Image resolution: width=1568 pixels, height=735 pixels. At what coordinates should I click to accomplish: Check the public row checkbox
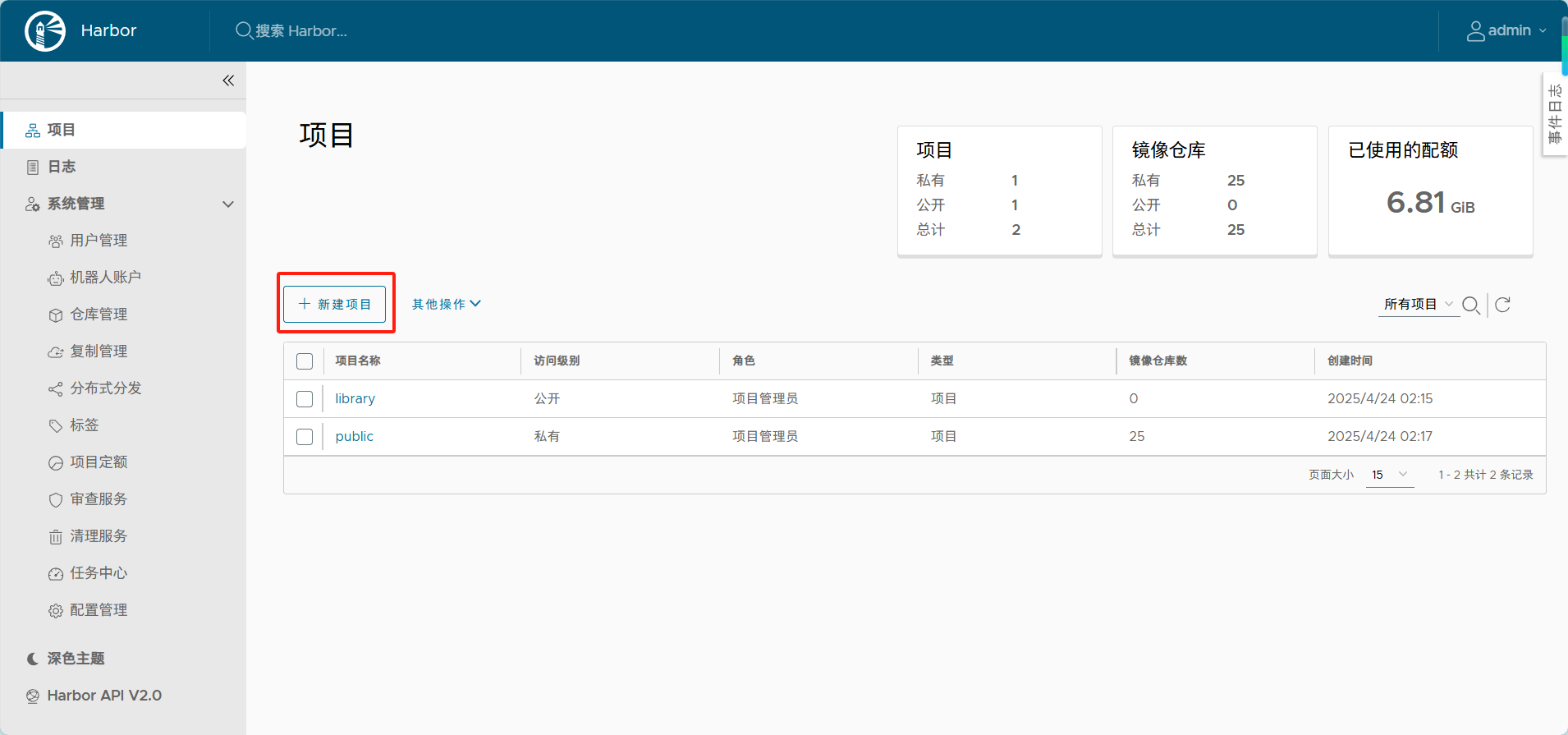tap(305, 437)
